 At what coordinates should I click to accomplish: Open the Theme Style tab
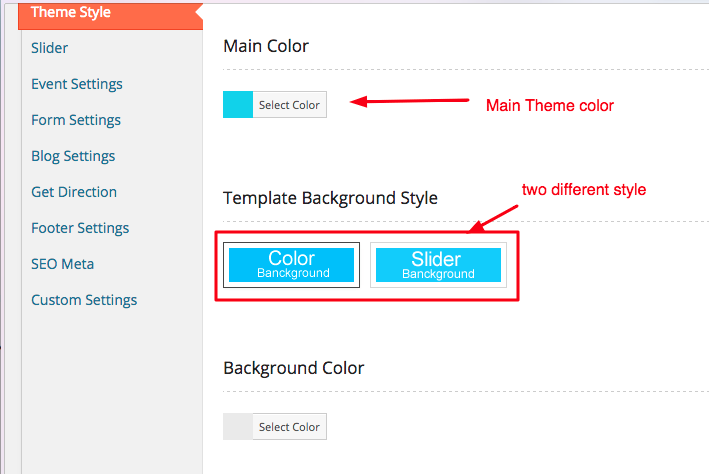(71, 13)
